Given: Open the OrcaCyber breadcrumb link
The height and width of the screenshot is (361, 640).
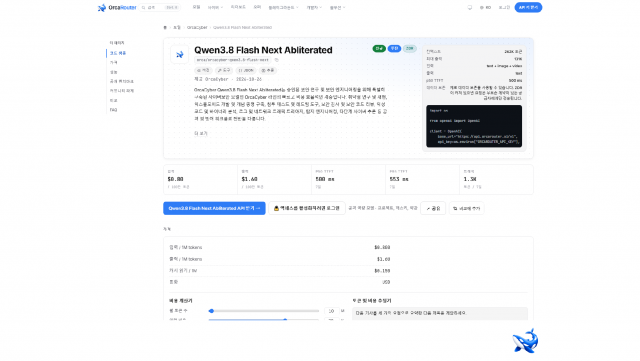Looking at the screenshot, I should 197,27.
